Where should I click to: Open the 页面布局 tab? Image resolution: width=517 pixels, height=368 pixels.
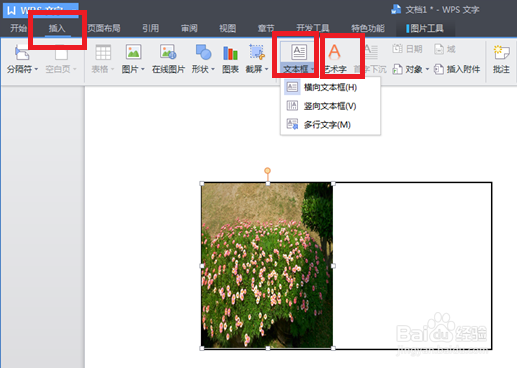coord(104,28)
